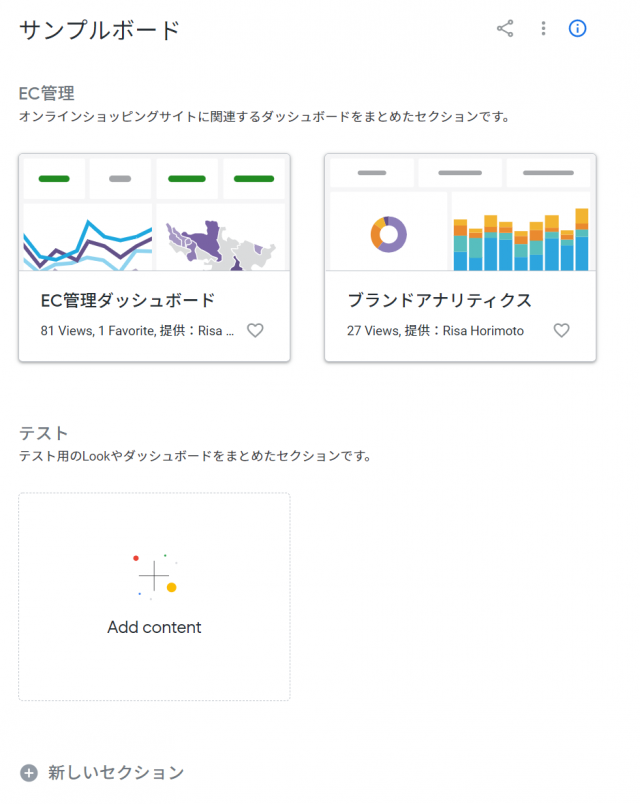Viewport: 640px width, 804px height.
Task: Favorite the EC管理ダッシュボード card with the heart
Action: coord(255,330)
